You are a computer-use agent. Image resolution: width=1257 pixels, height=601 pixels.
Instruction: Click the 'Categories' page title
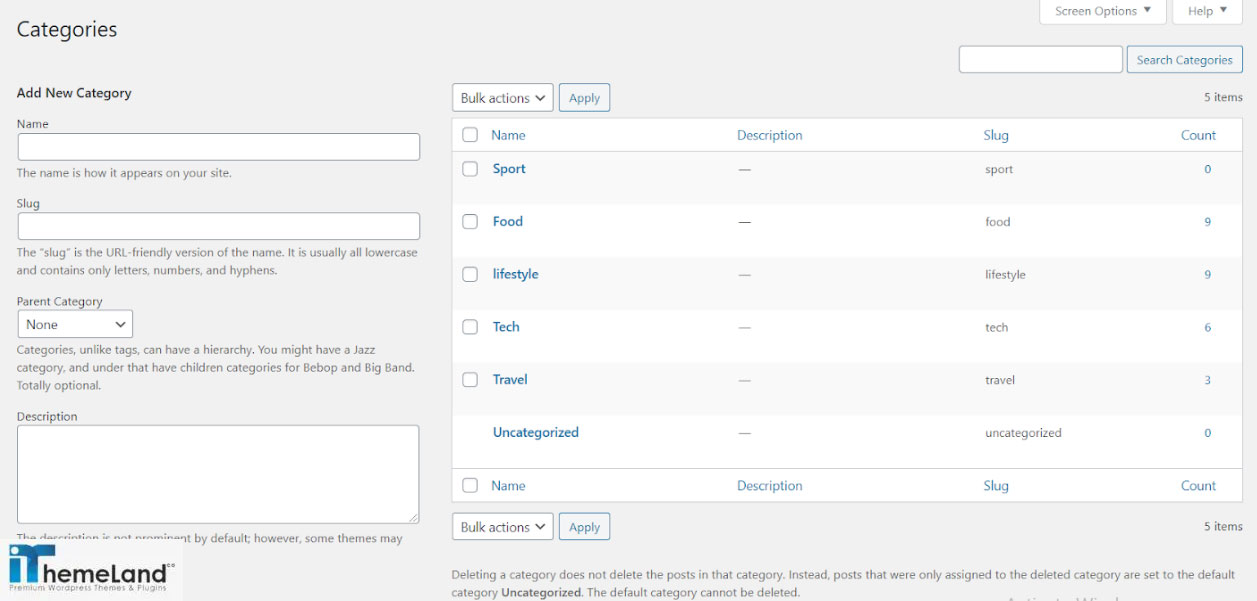click(x=67, y=30)
